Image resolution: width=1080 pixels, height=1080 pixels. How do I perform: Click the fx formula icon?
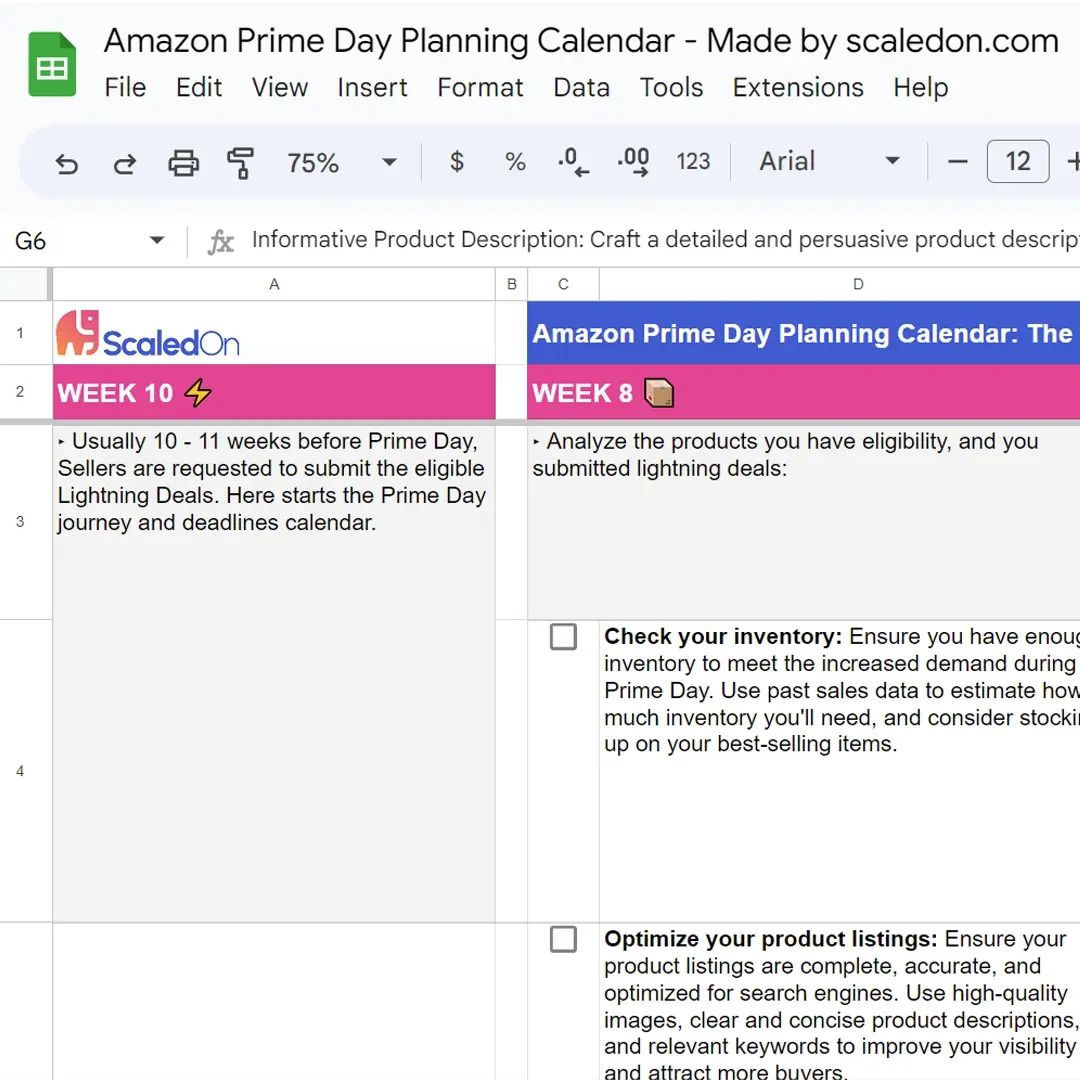tap(220, 241)
